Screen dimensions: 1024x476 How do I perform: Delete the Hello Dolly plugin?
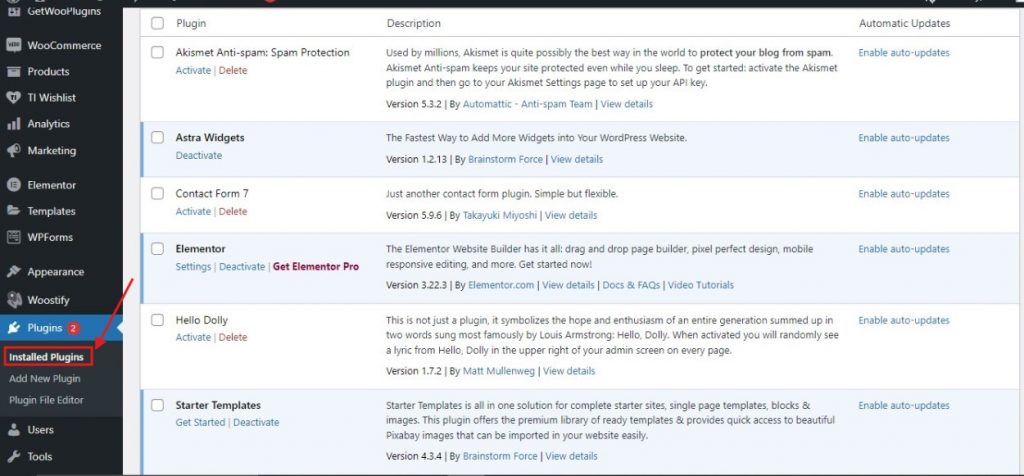click(x=233, y=338)
